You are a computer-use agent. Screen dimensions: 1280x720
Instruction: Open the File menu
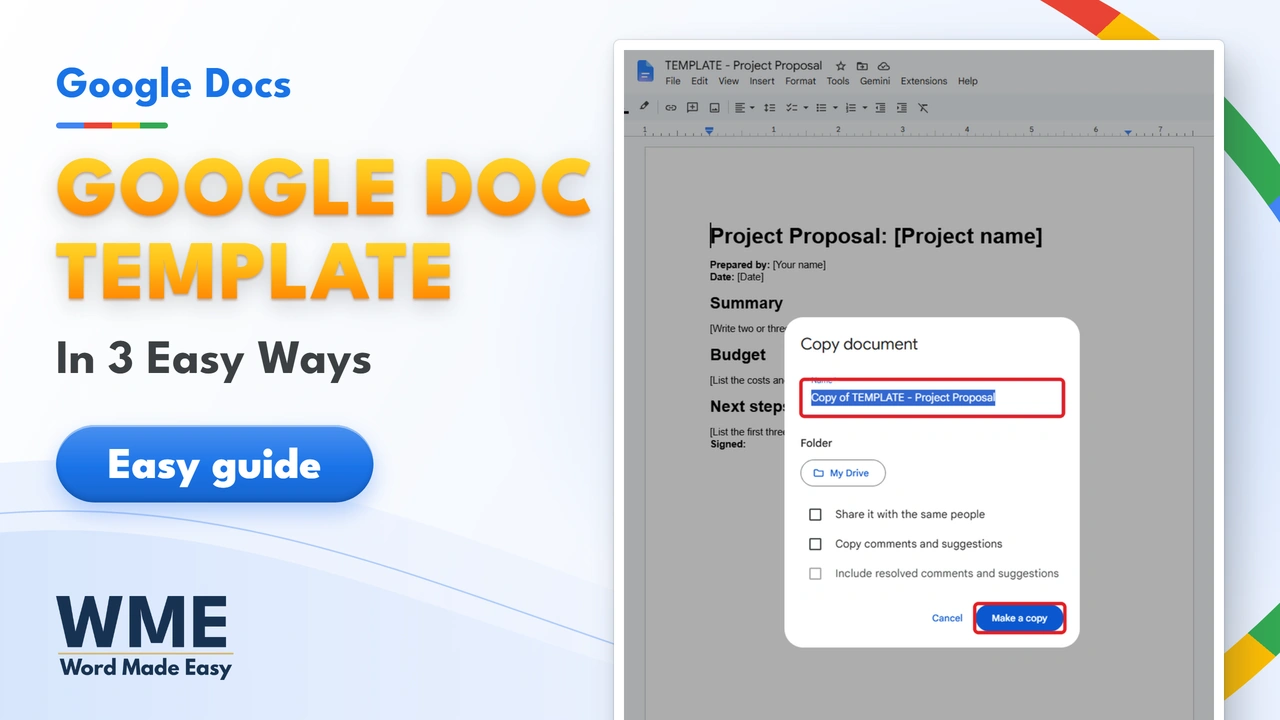pyautogui.click(x=673, y=81)
